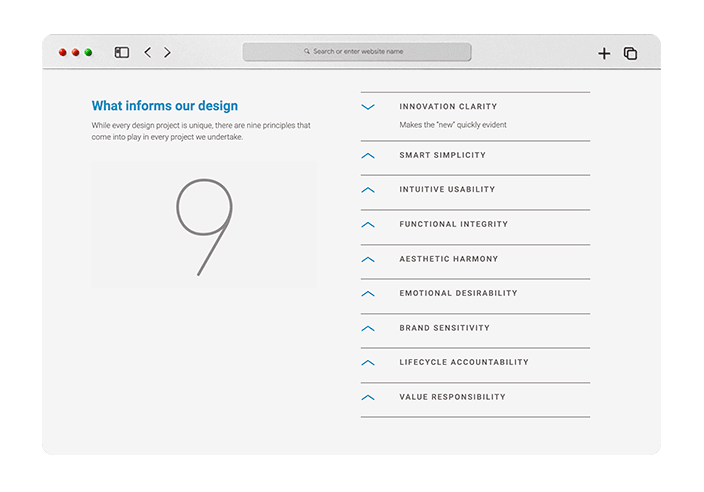The width and height of the screenshot is (704, 492).
Task: Show tab overview icon
Action: [x=631, y=54]
